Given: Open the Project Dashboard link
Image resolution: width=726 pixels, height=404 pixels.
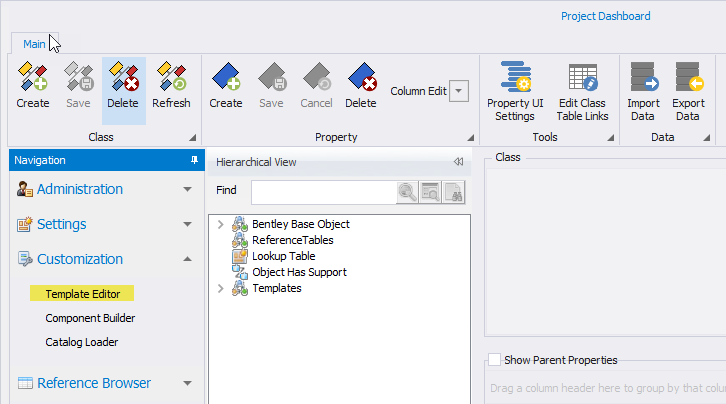Looking at the screenshot, I should point(606,16).
